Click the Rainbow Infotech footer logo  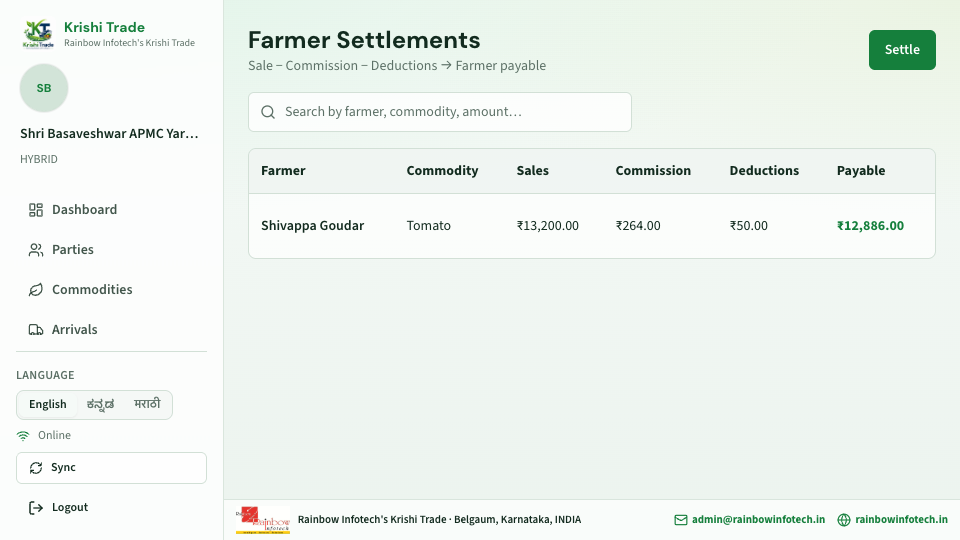(263, 520)
